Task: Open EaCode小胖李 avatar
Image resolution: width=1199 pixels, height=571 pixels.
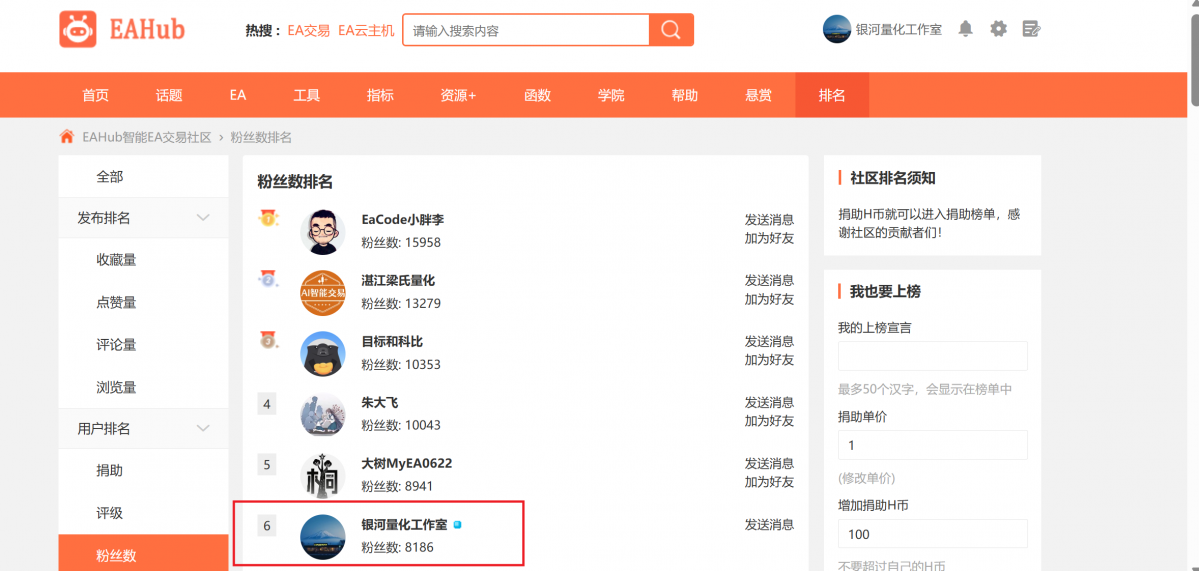Action: [x=323, y=232]
